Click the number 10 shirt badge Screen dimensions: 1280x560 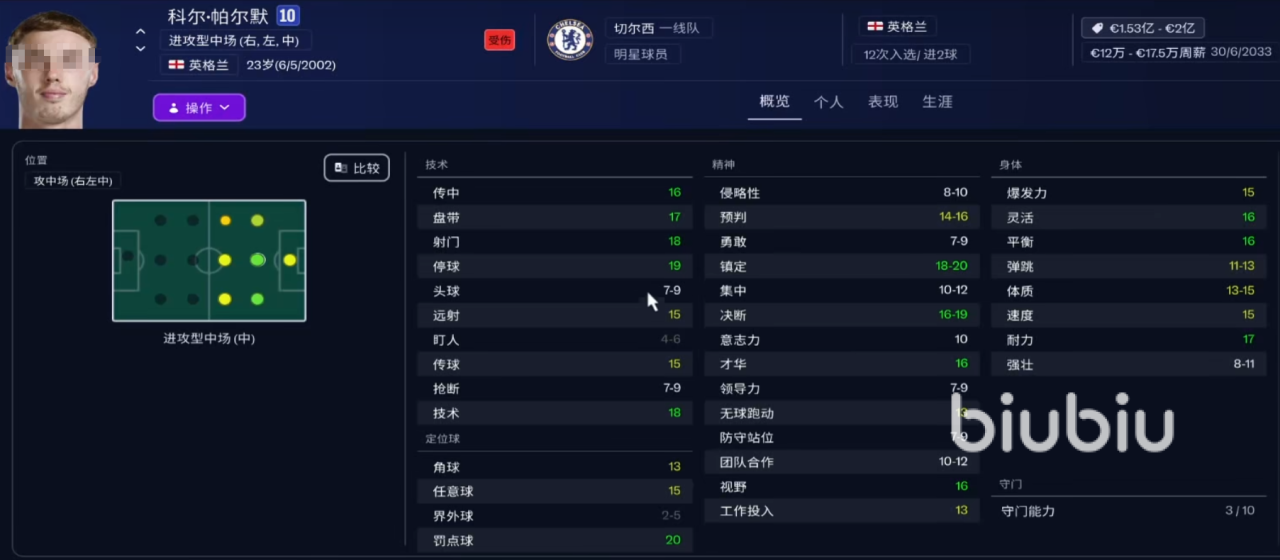tap(287, 16)
